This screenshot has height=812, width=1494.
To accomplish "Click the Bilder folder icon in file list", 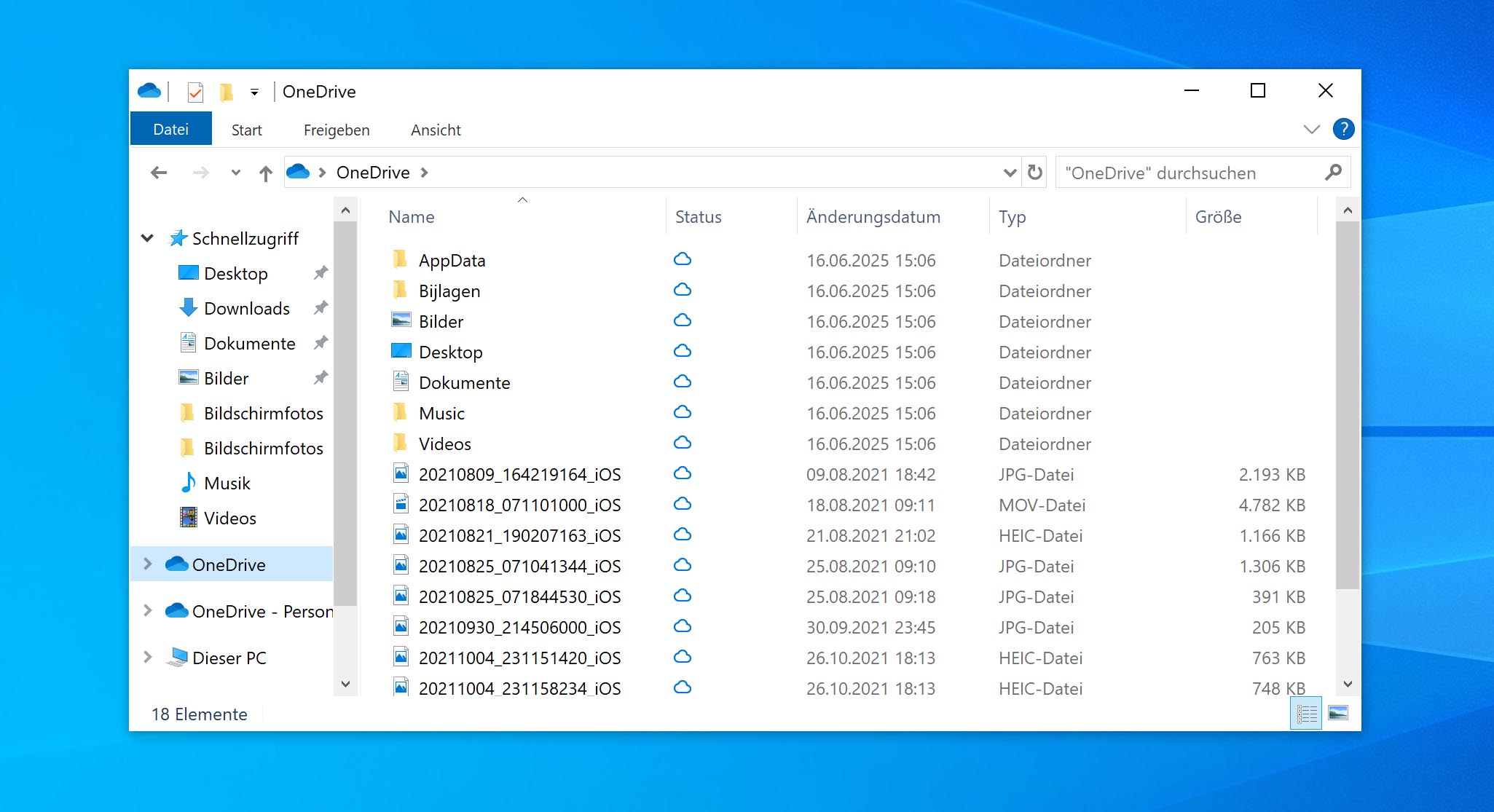I will (401, 320).
